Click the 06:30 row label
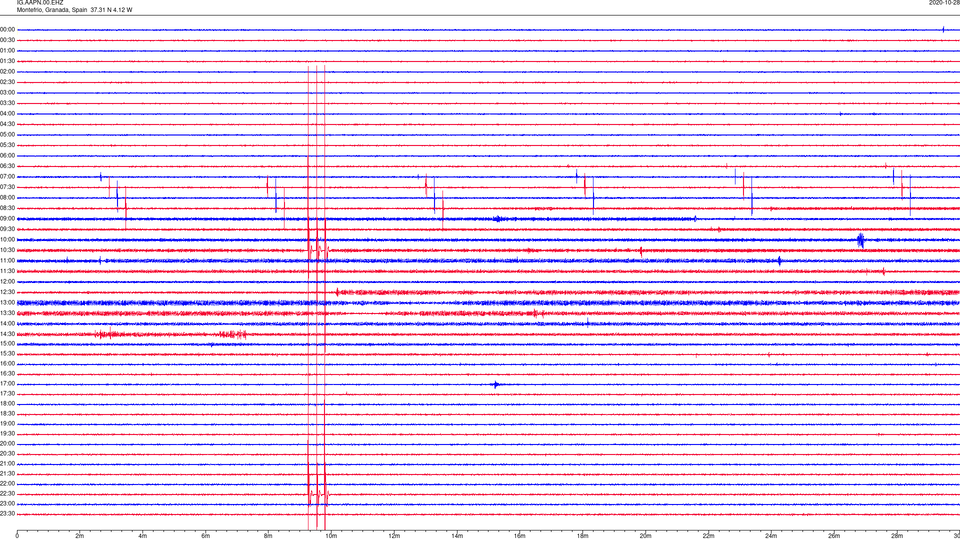Image resolution: width=960 pixels, height=540 pixels. point(7,166)
